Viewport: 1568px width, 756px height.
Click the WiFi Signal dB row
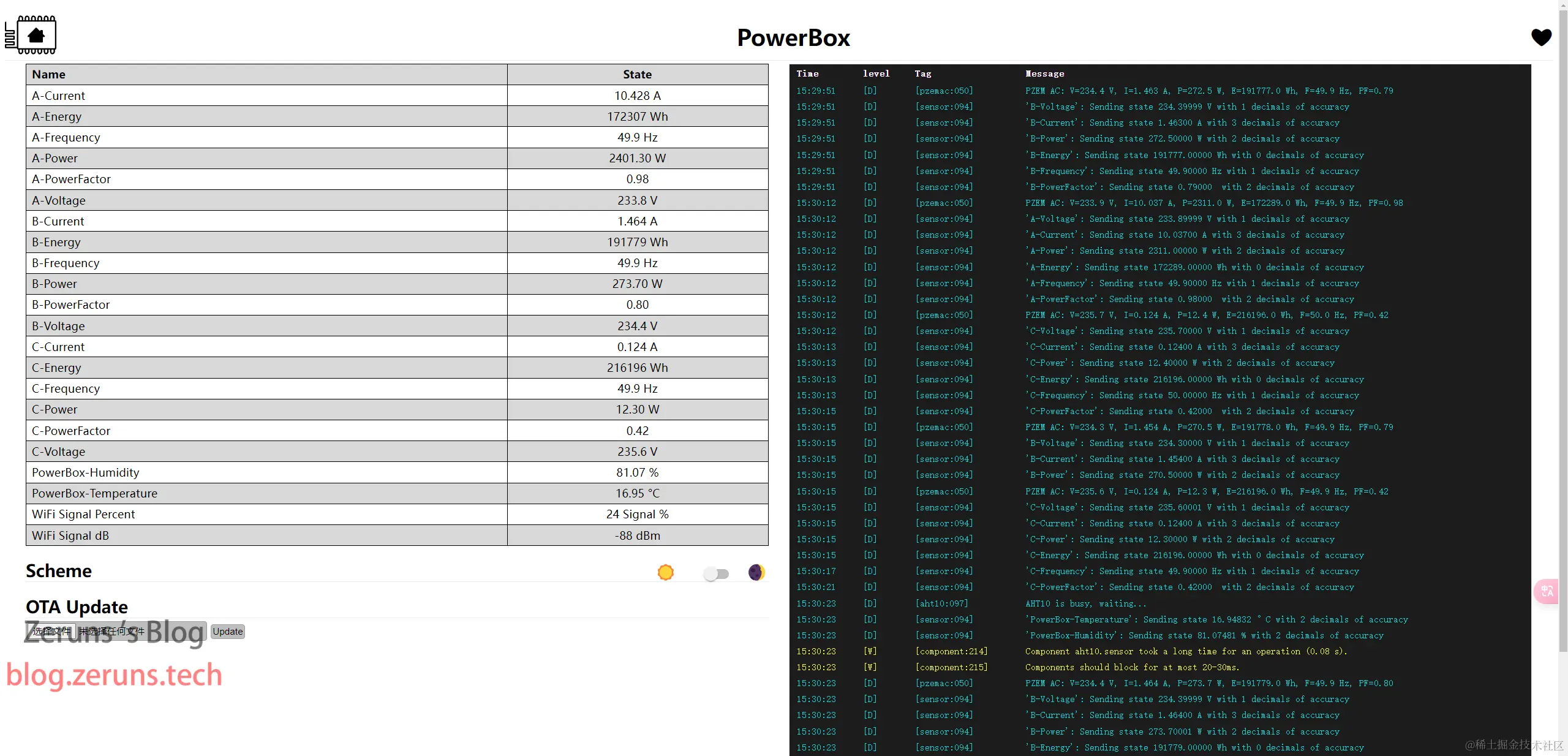(x=70, y=535)
